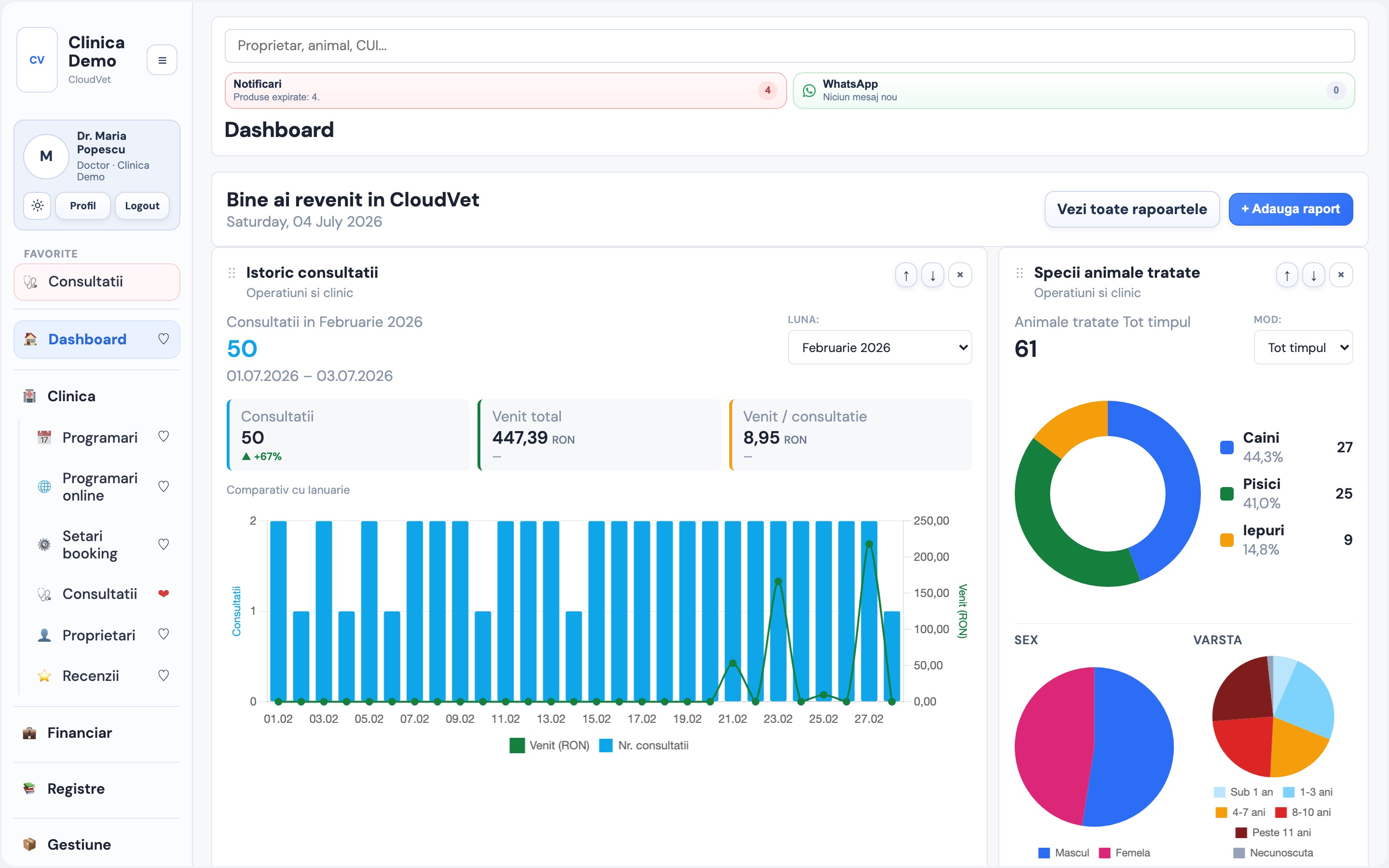Screen dimensions: 1389x868
Task: Click the Adauga raport button
Action: [x=1290, y=209]
